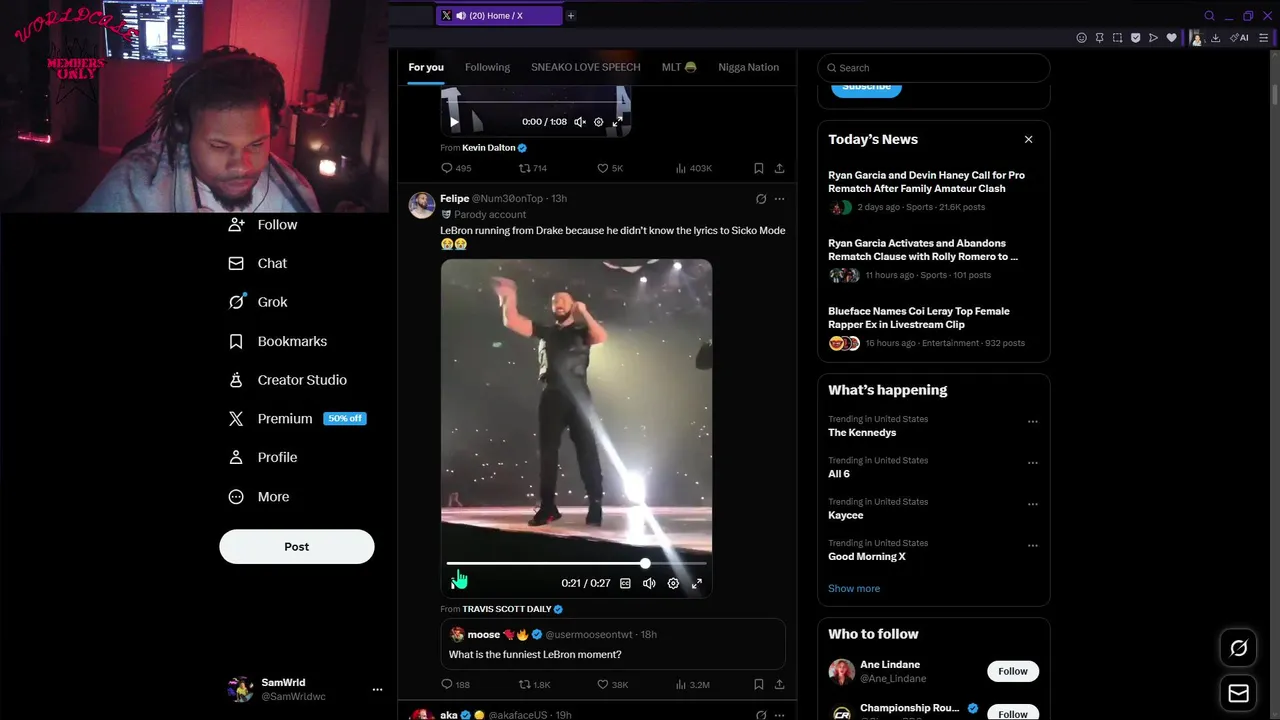
Task: Open the browser AI assistant
Action: tap(1240, 38)
